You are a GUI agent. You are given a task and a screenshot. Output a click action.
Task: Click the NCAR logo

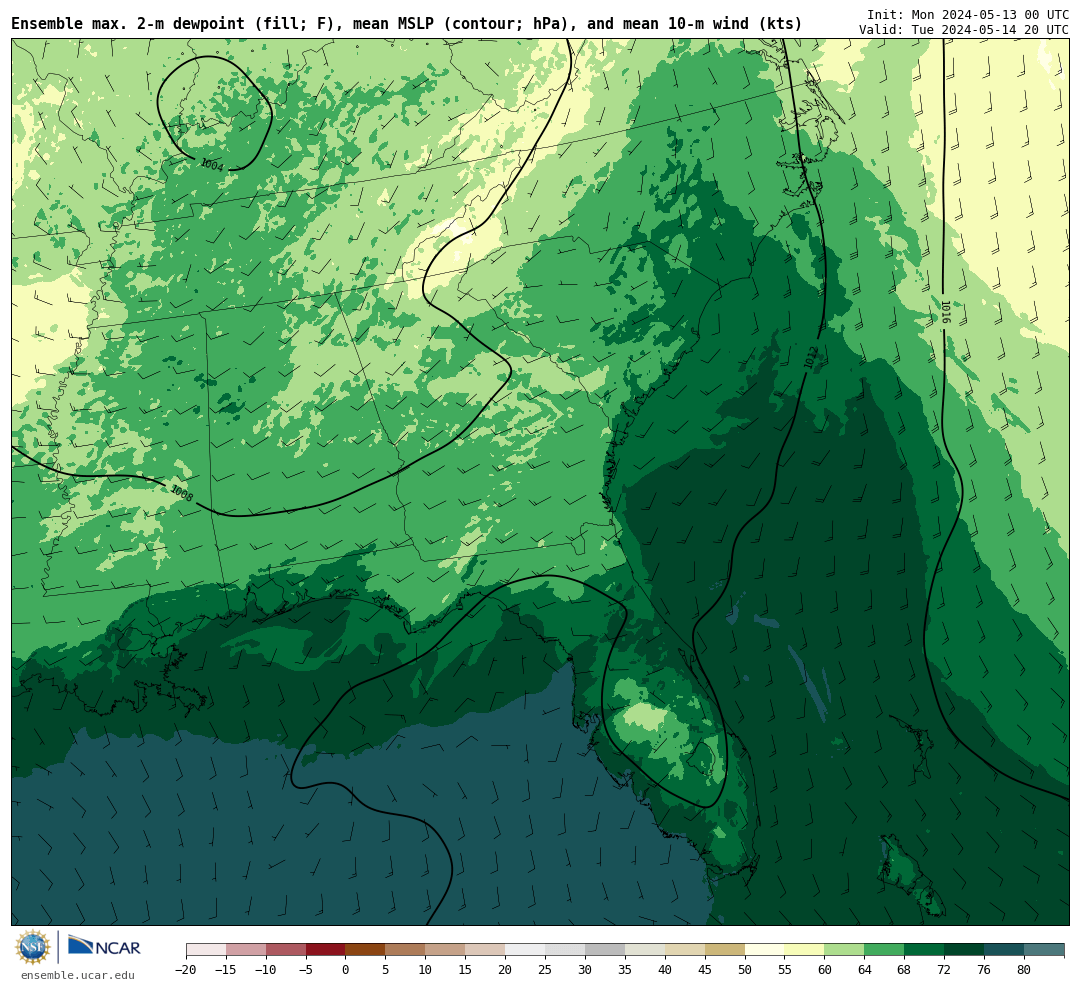click(x=104, y=946)
